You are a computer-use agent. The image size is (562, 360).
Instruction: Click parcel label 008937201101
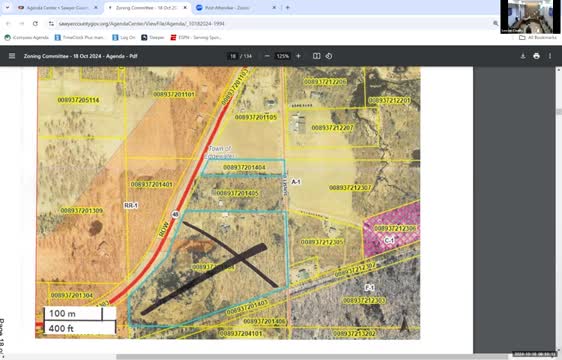174,94
